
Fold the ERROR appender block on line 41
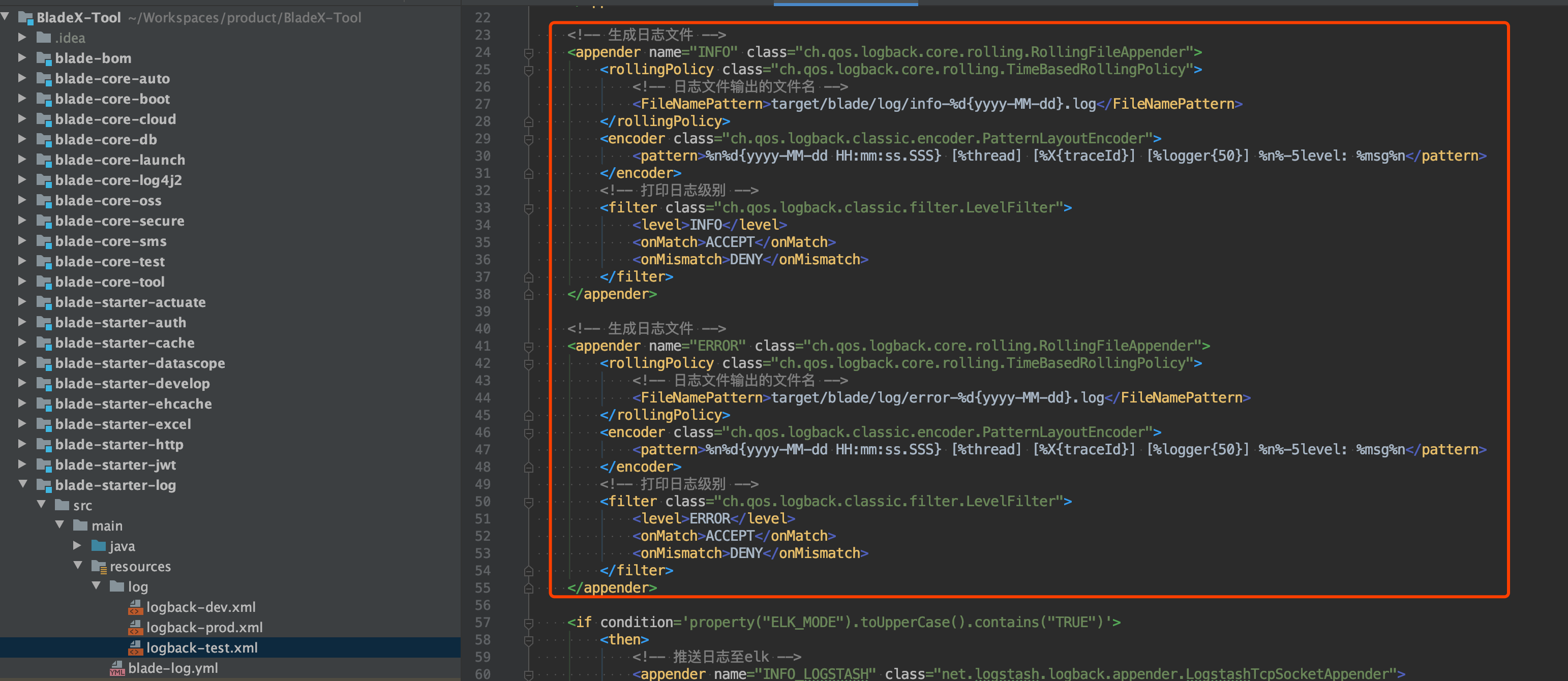528,346
